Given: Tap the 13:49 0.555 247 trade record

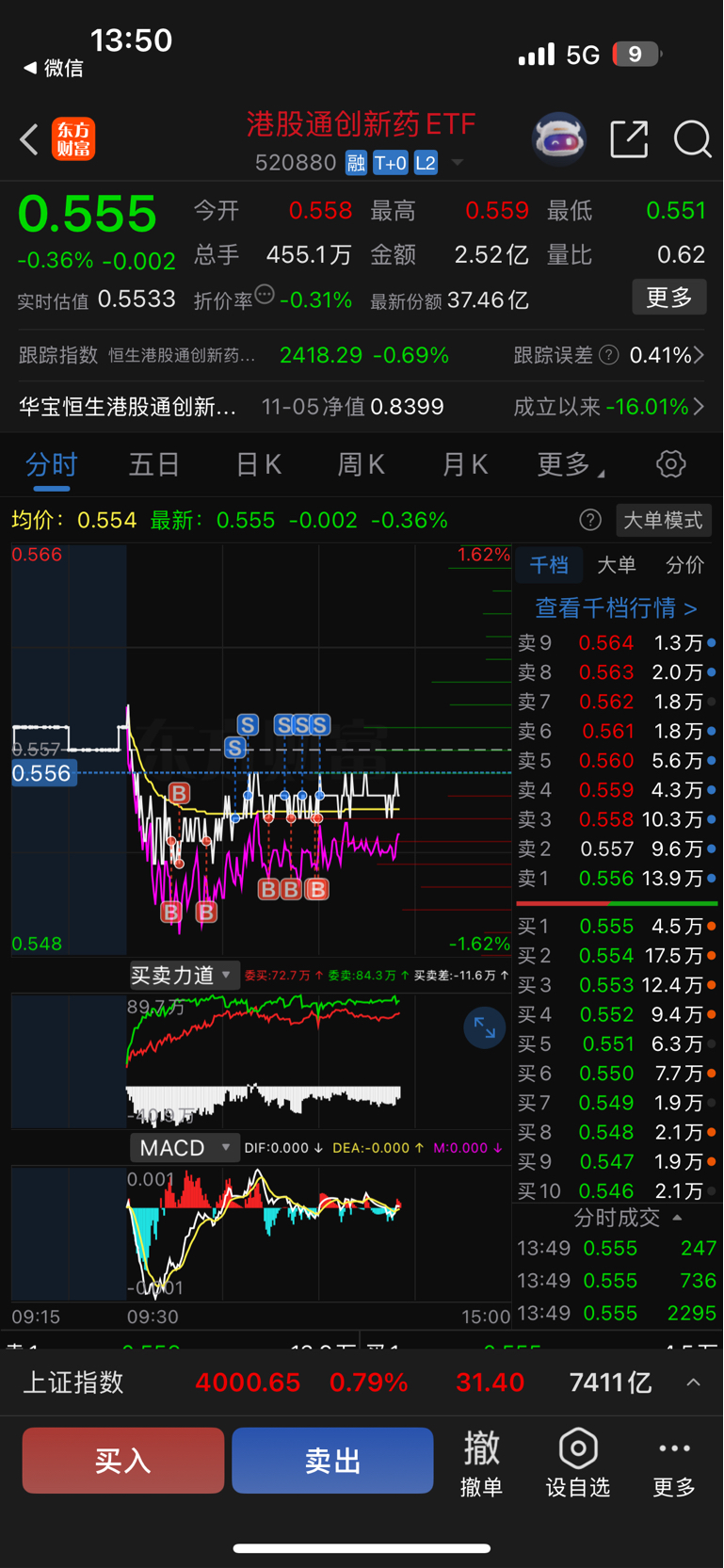Looking at the screenshot, I should [x=617, y=1249].
